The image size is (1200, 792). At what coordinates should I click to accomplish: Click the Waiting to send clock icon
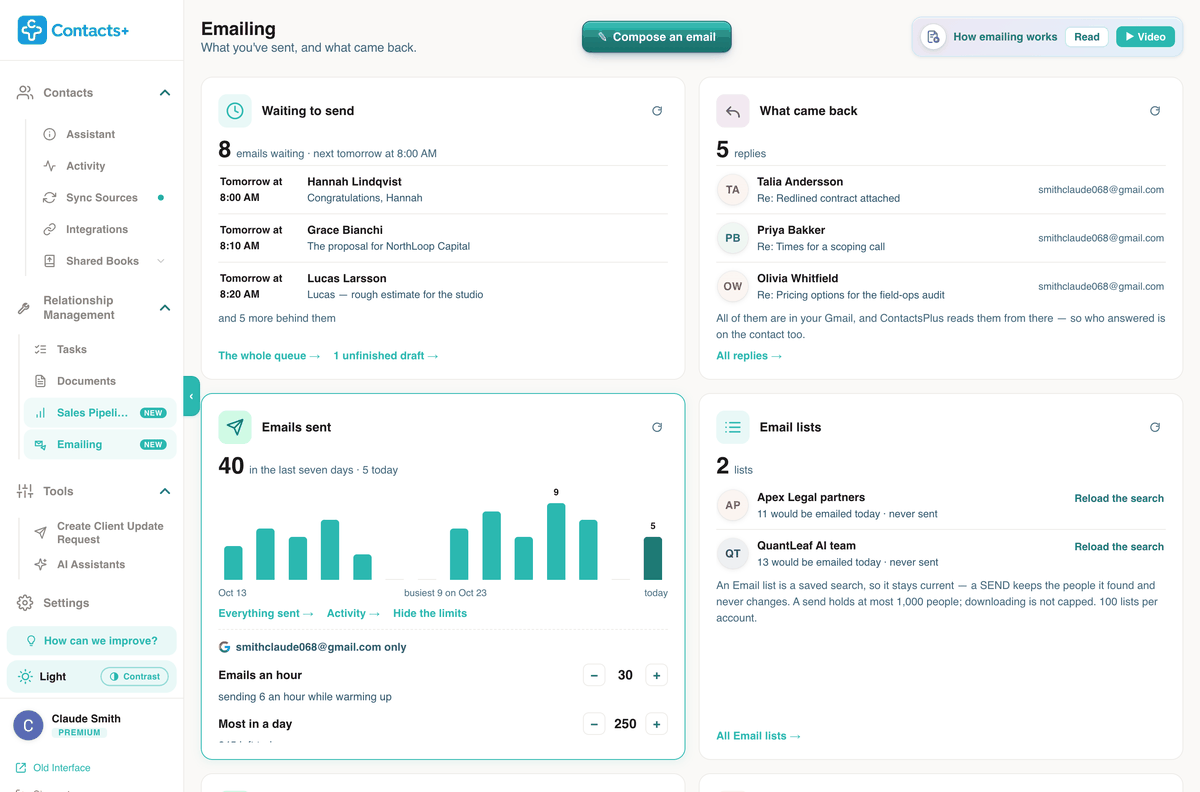[235, 111]
